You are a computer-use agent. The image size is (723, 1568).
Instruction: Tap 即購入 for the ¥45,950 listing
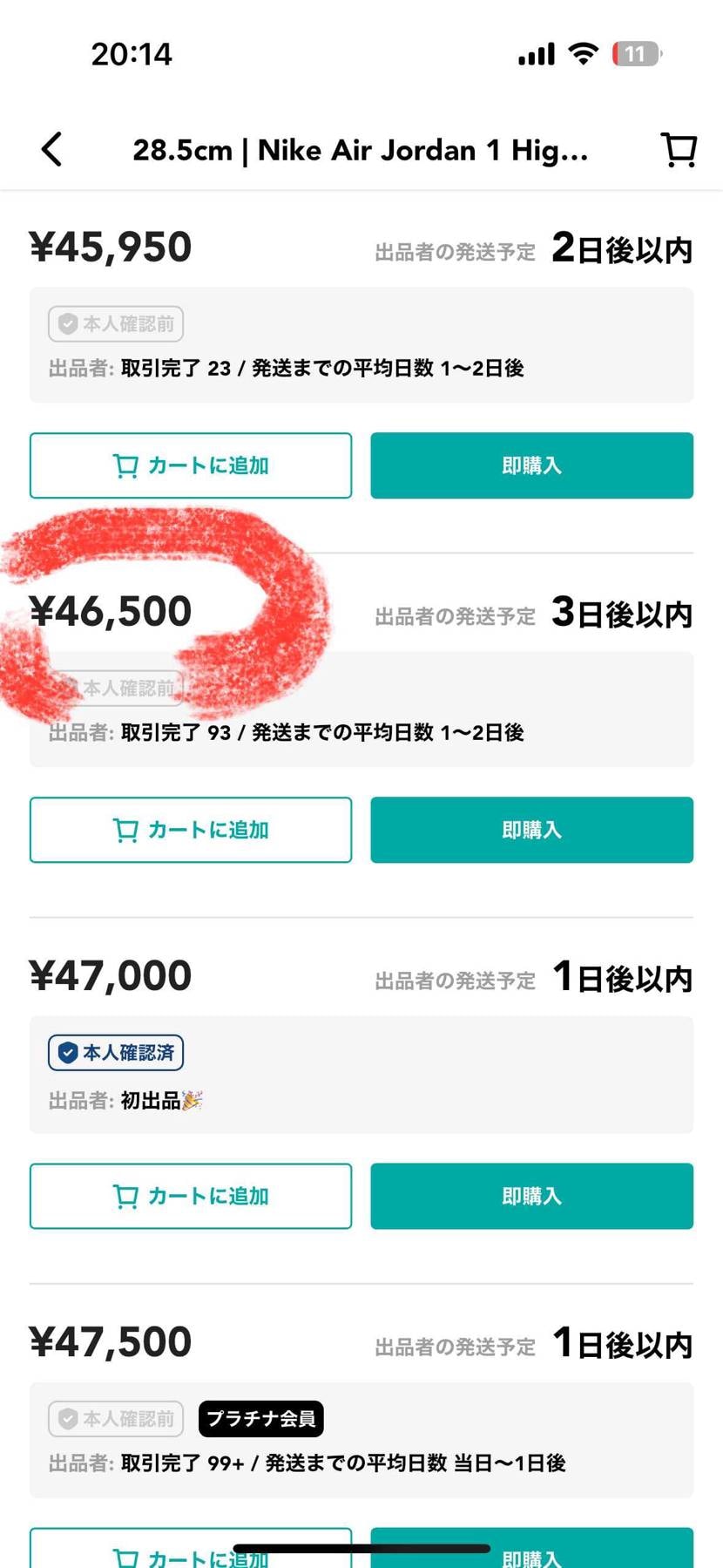(531, 465)
